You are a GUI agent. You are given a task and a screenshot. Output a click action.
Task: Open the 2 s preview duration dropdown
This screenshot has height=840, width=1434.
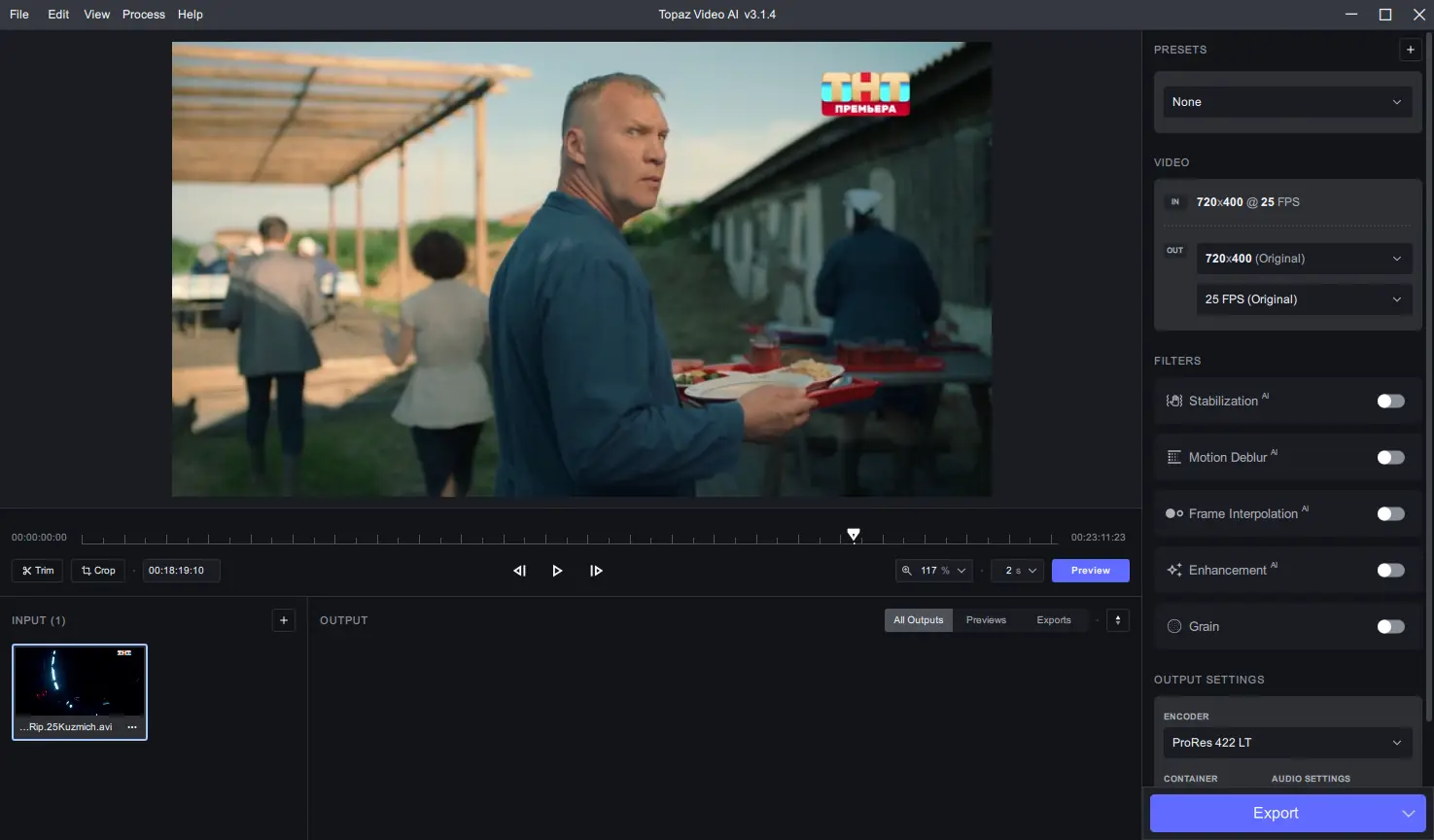[1018, 571]
